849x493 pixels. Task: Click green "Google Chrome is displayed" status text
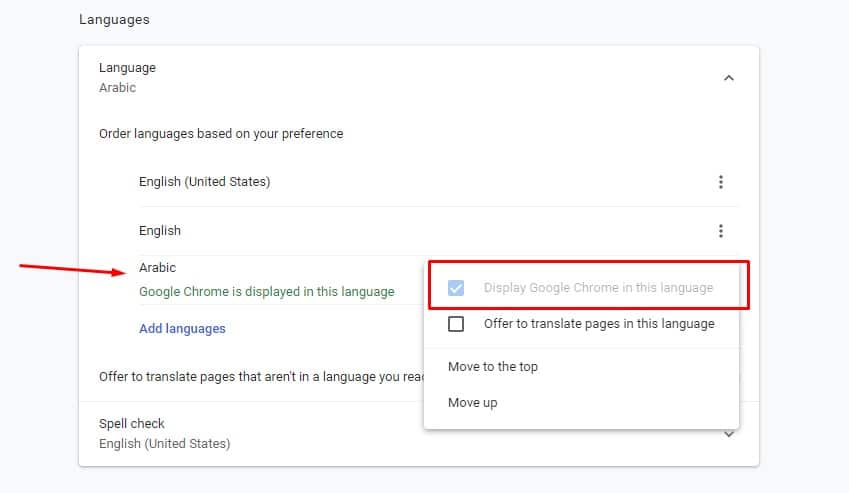266,292
